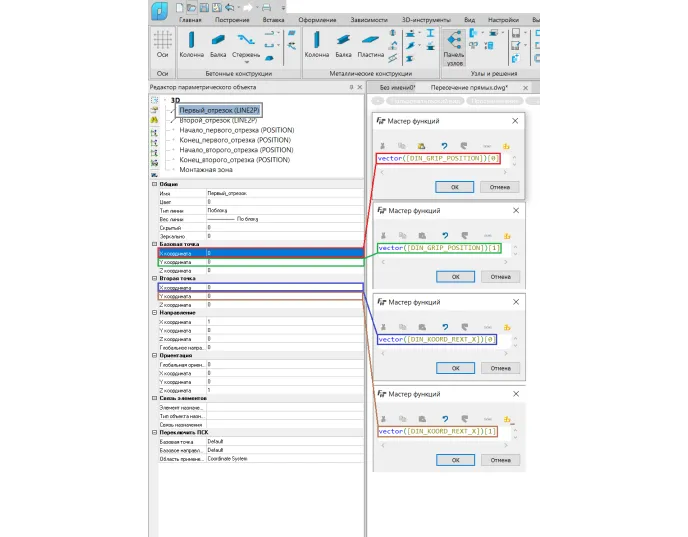
Task: Open the dropdown arrow under Стержень
Action: pos(246,62)
